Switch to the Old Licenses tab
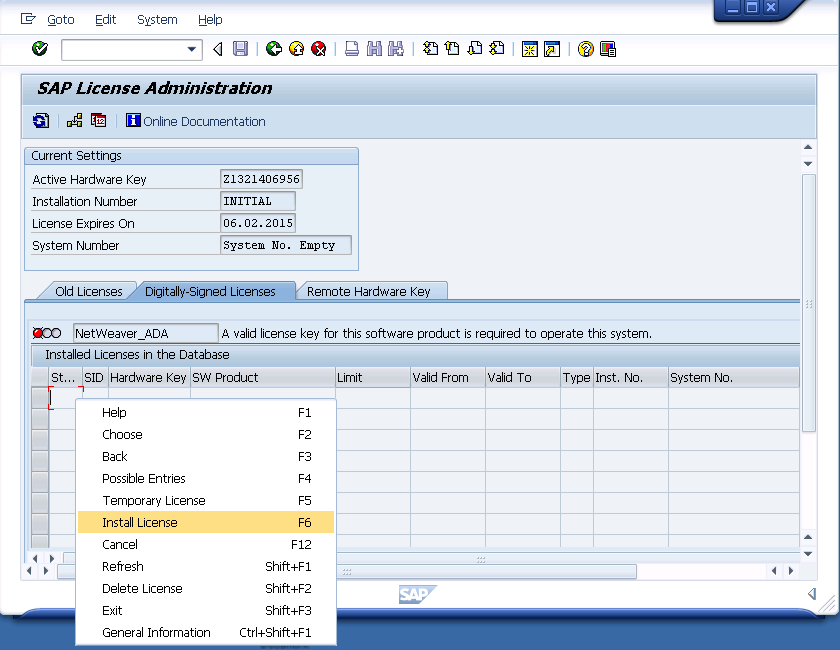Image resolution: width=840 pixels, height=650 pixels. (x=88, y=292)
